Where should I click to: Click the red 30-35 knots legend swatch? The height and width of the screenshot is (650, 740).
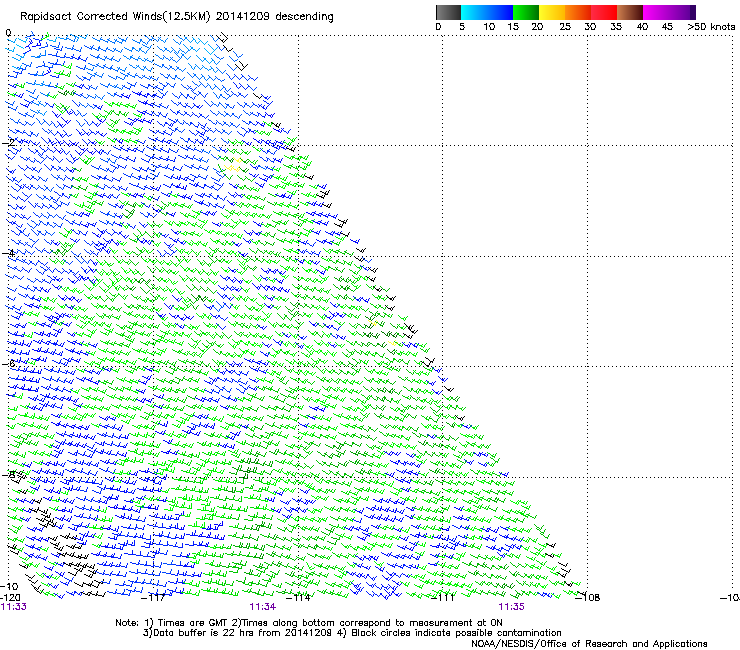(x=604, y=13)
